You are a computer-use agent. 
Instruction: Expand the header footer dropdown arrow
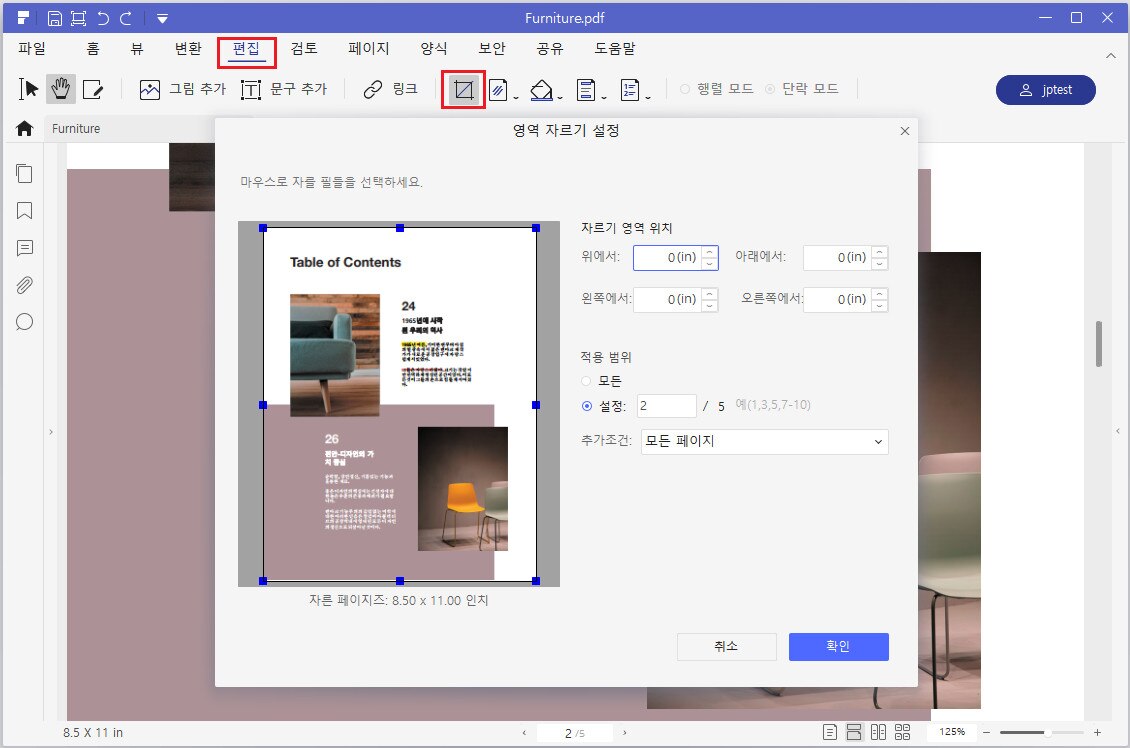tap(604, 97)
